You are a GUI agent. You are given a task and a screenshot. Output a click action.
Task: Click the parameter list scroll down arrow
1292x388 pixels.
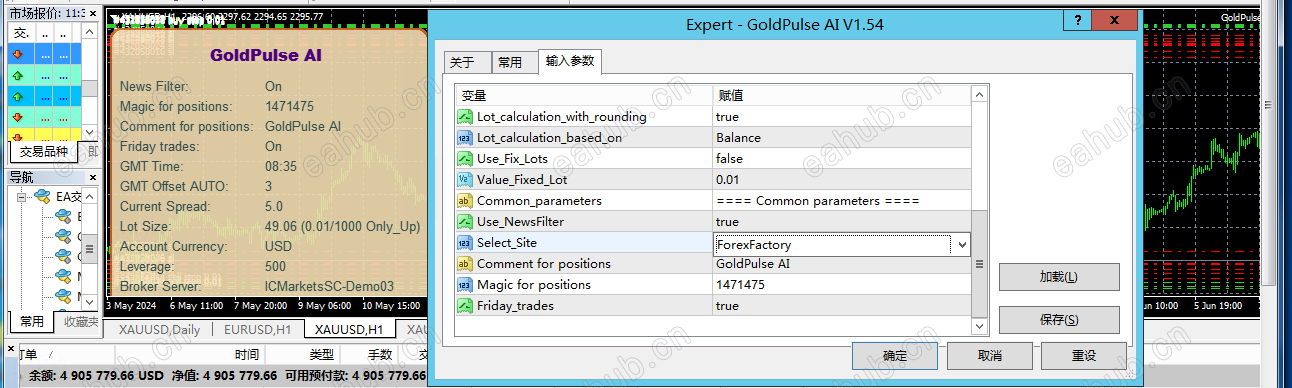pos(979,325)
